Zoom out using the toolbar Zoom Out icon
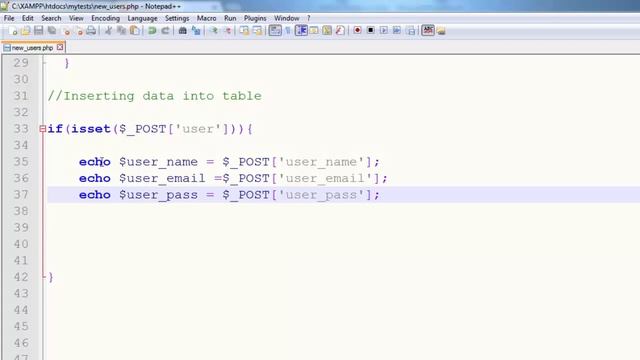This screenshot has height=360, width=640. (227, 31)
